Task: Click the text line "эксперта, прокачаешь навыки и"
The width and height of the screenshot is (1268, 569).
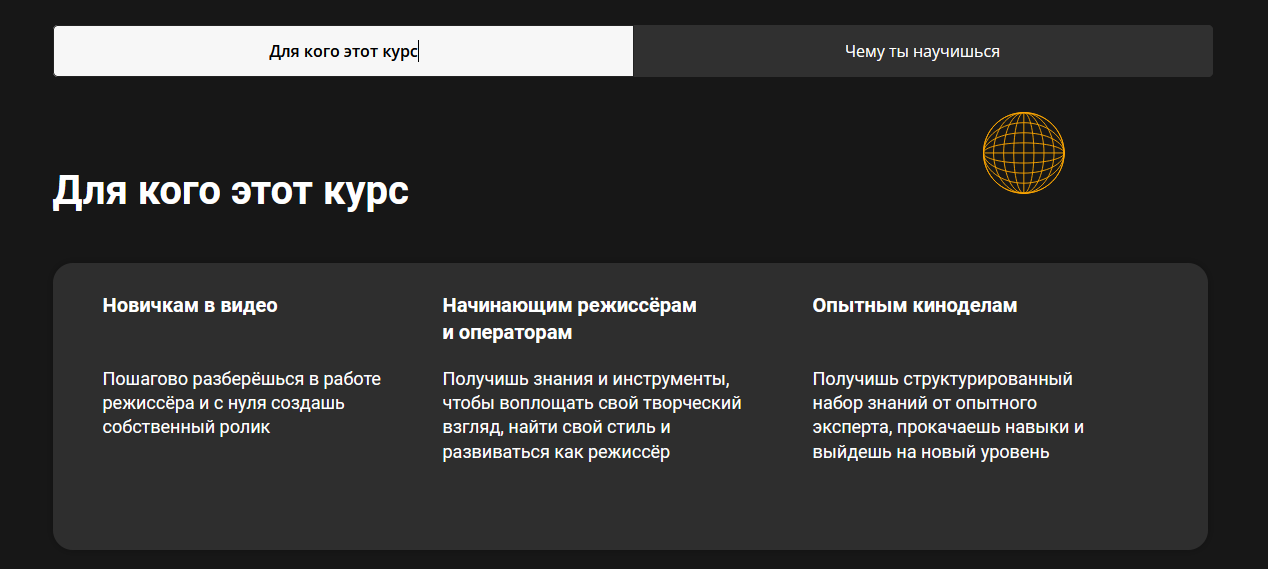Action: (x=948, y=428)
